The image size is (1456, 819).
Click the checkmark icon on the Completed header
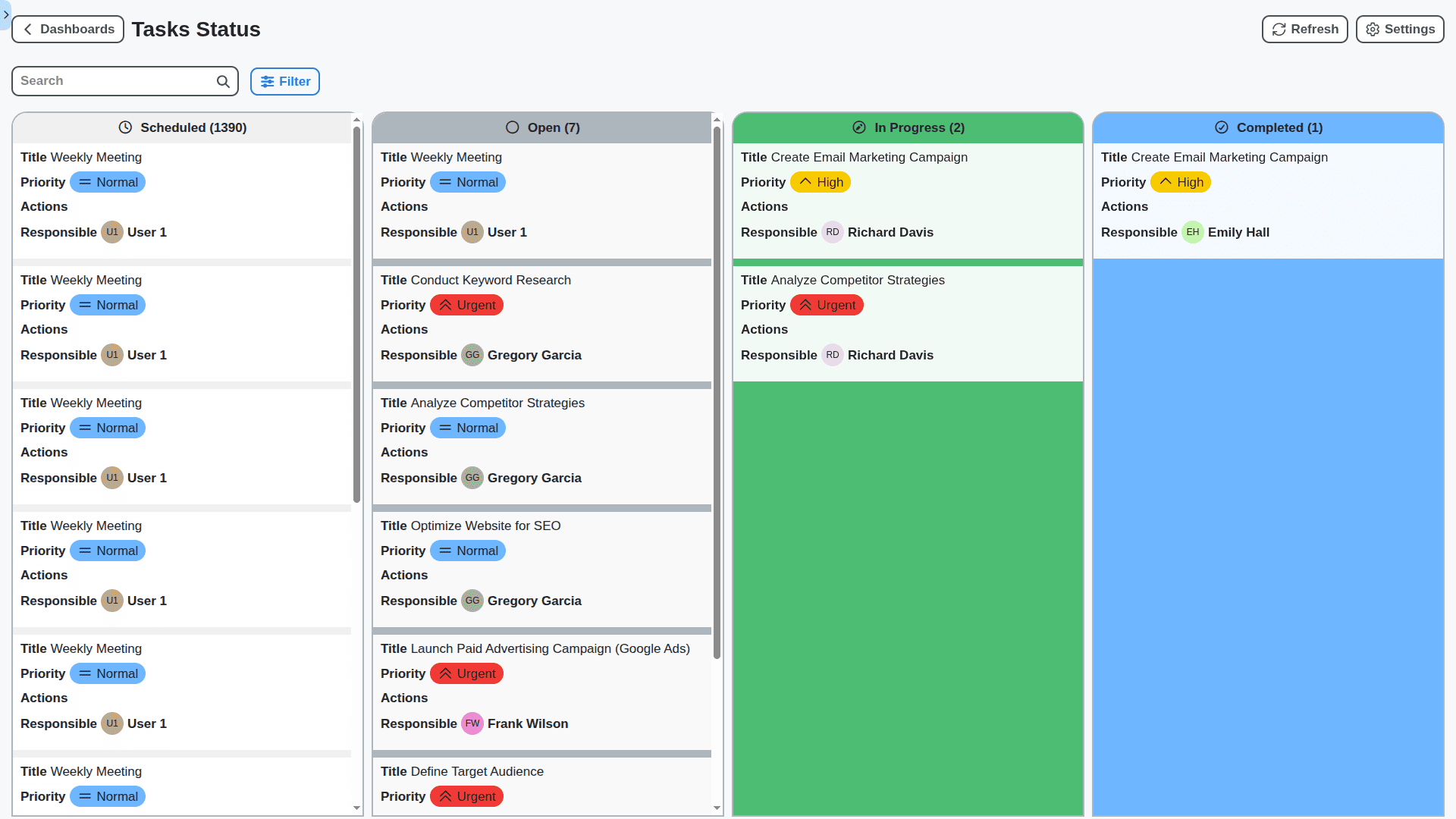tap(1221, 127)
